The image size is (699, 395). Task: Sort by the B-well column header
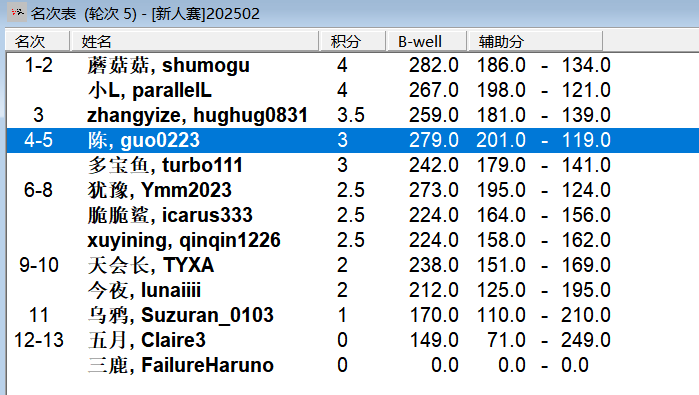tap(427, 41)
